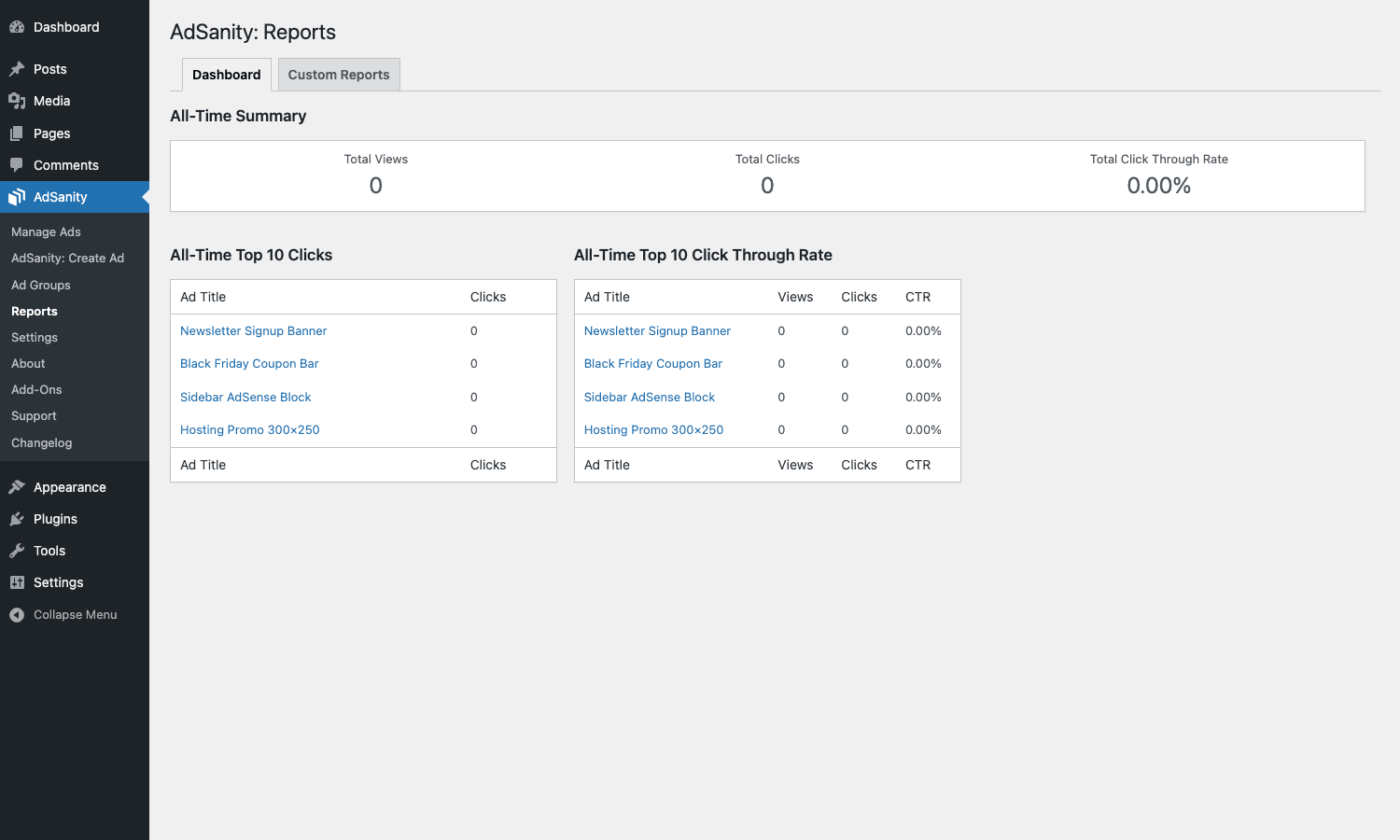The width and height of the screenshot is (1400, 840).
Task: Switch to the Custom Reports tab
Action: tap(339, 75)
